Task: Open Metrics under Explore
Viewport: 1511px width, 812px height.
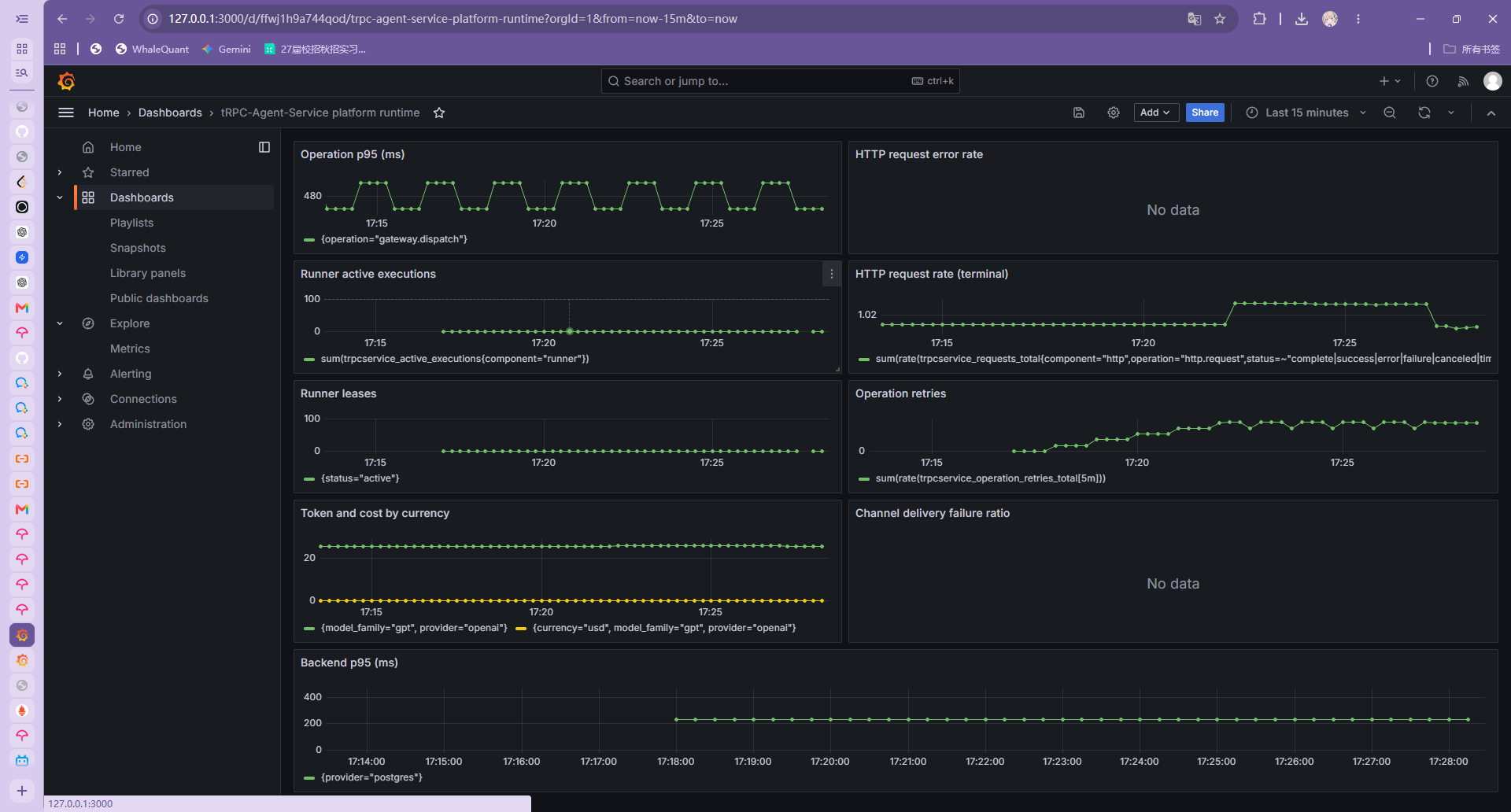Action: pyautogui.click(x=130, y=349)
